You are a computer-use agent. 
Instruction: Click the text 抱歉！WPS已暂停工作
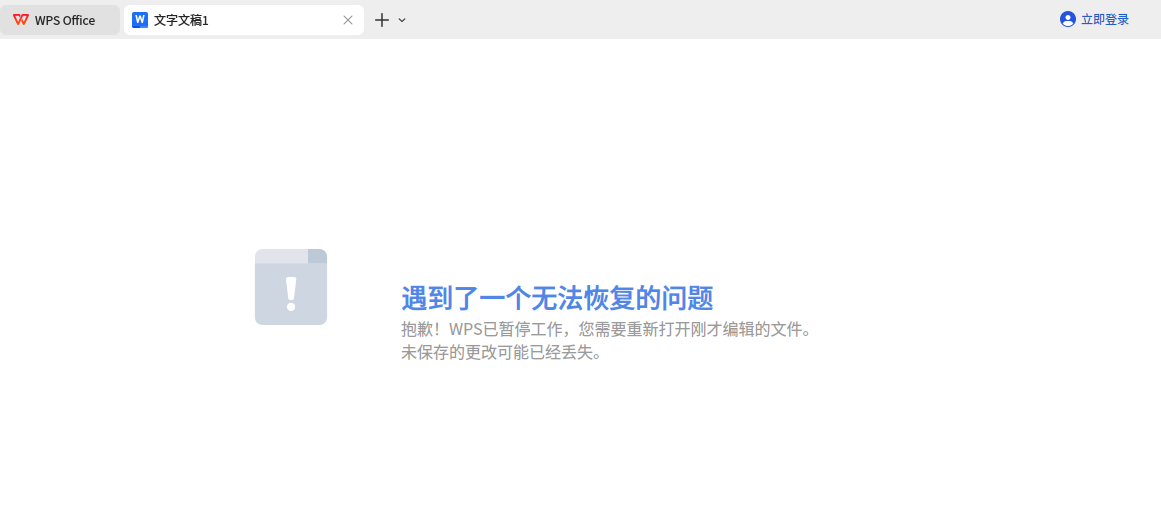click(484, 329)
